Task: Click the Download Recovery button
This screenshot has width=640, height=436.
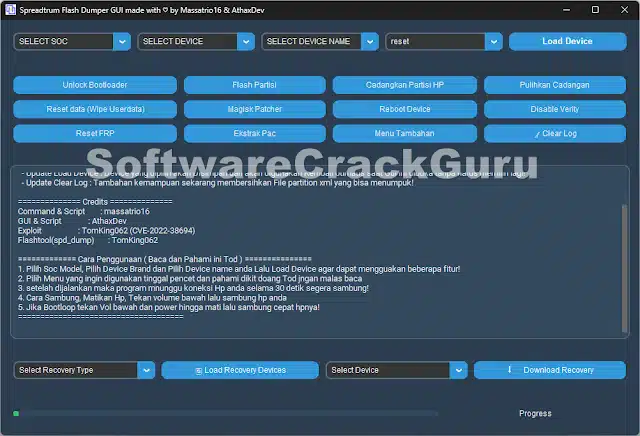Action: tap(550, 370)
